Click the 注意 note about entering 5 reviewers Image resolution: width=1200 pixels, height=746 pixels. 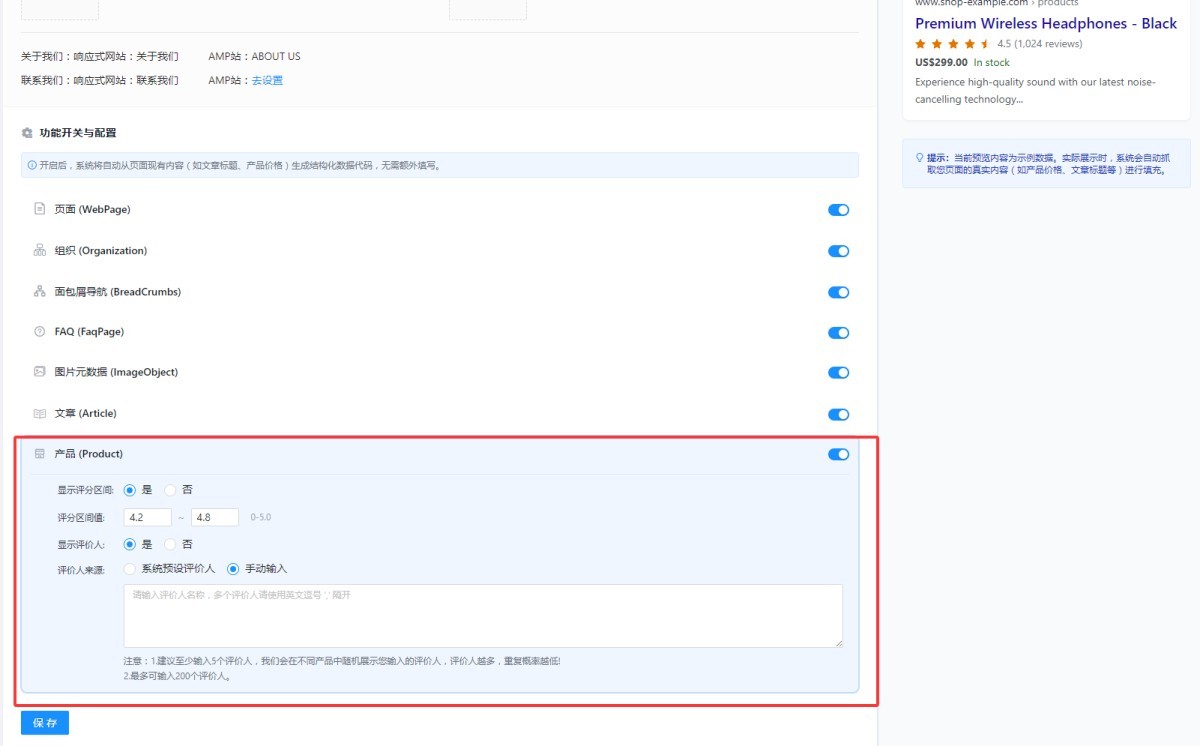342,661
